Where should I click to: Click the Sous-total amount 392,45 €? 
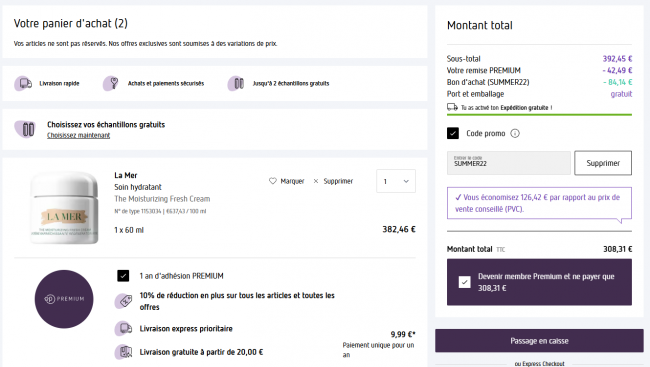point(617,59)
